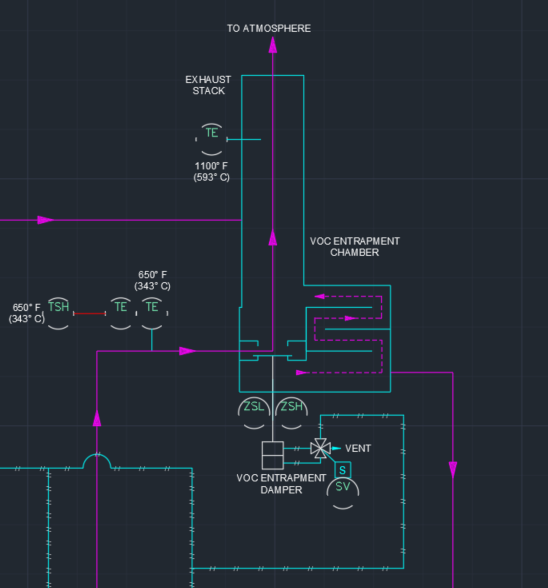548x588 pixels.
Task: Select the ZSL limit switch bubble
Action: pos(254,413)
